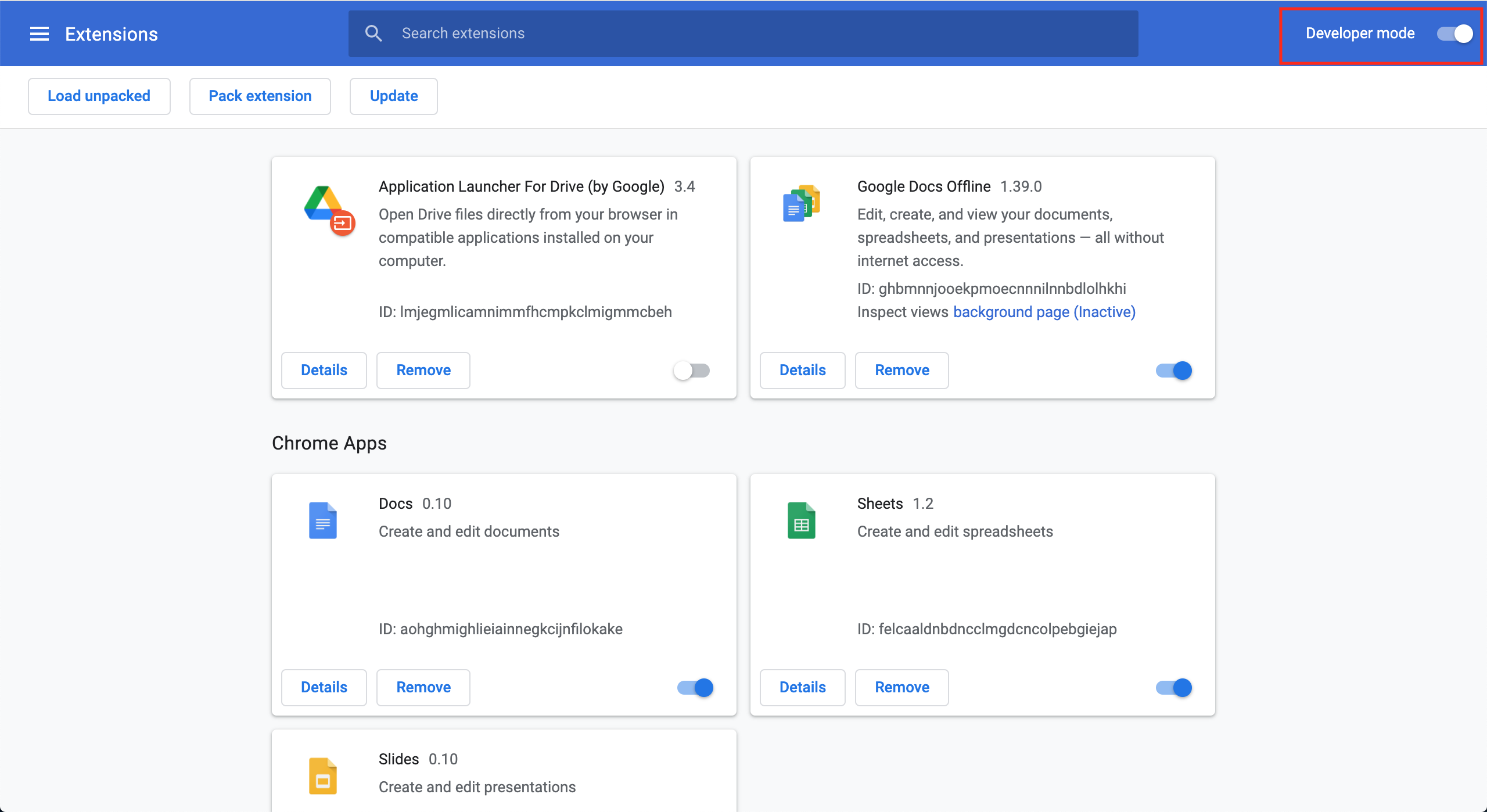Open the hamburger main menu

(x=39, y=34)
